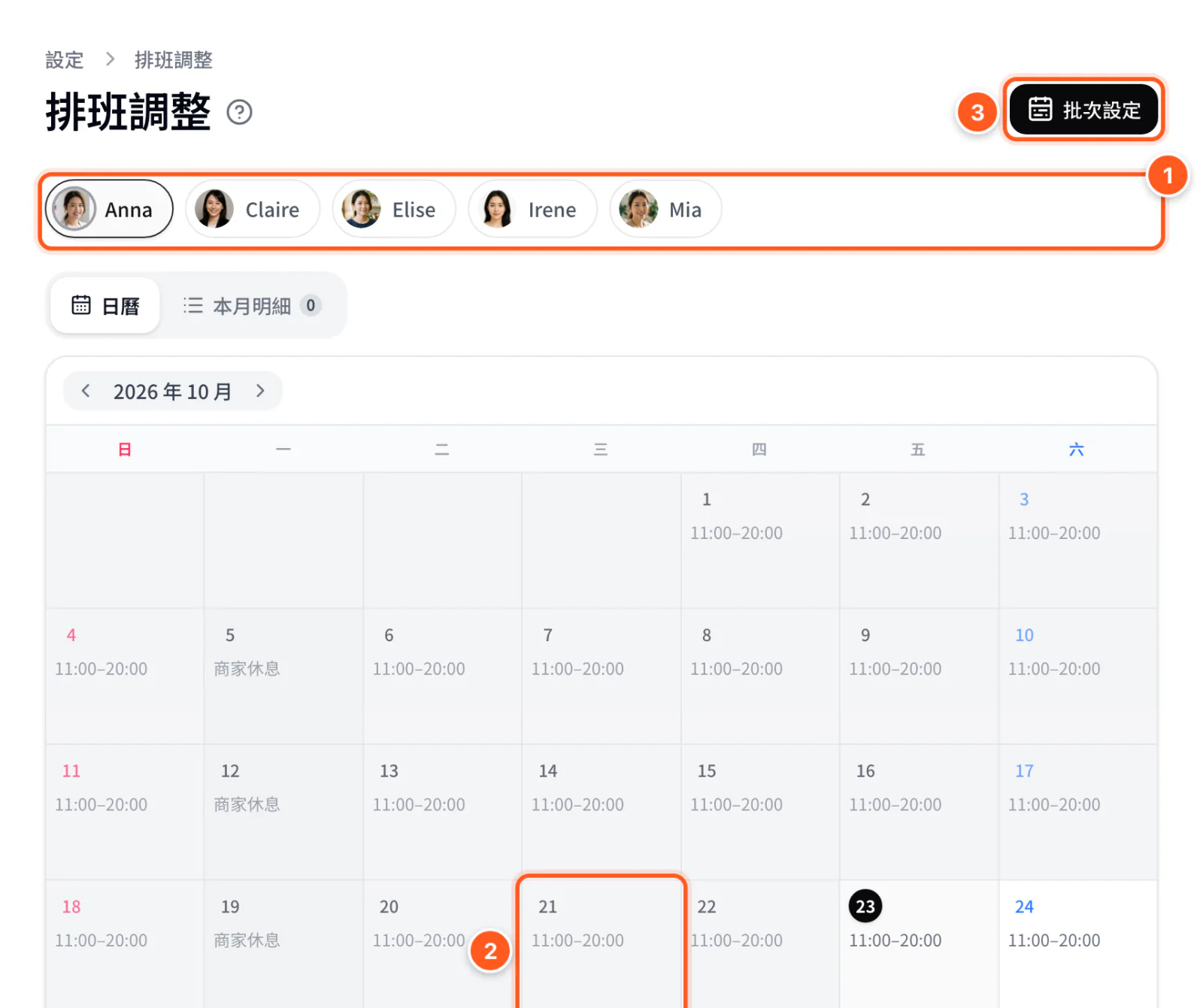This screenshot has height=1008, width=1203.
Task: Select the October 16 calendar cell
Action: click(919, 812)
